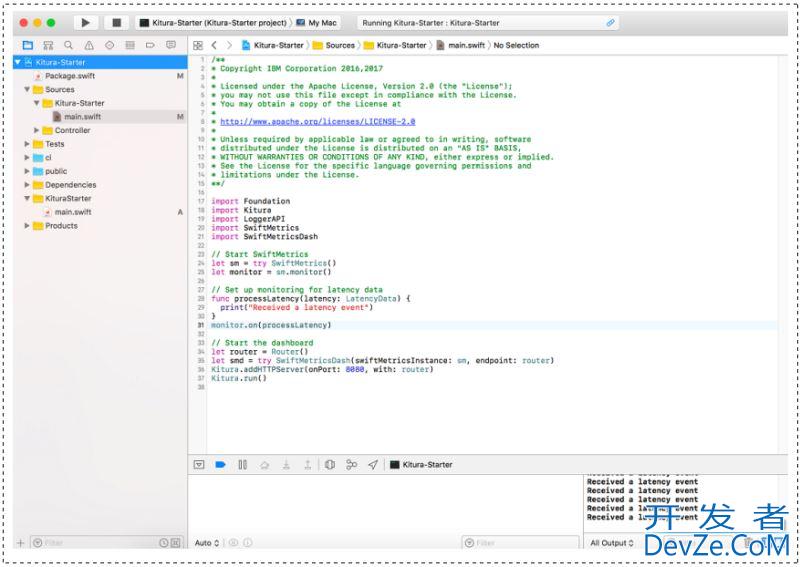800x567 pixels.
Task: Click the variable info icon near Auto
Action: tap(247, 543)
